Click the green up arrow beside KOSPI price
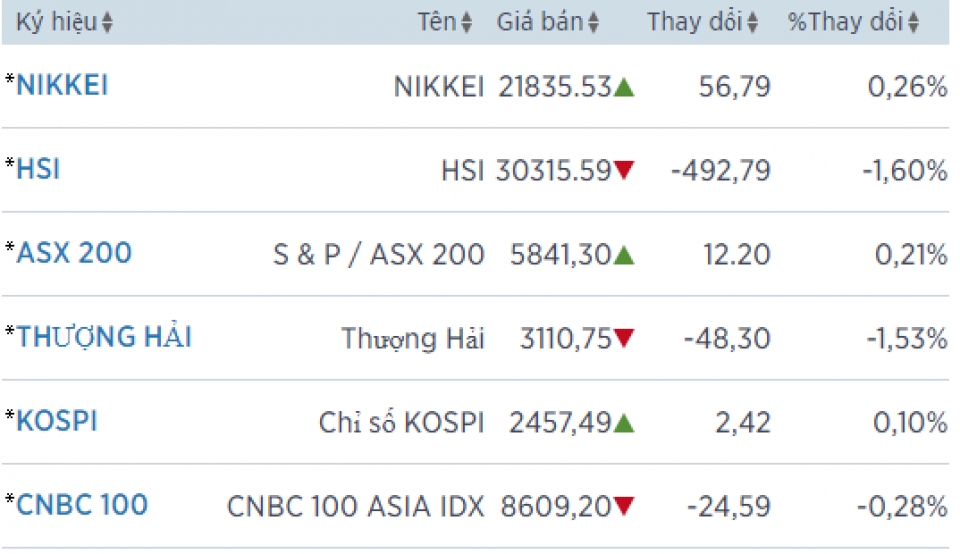This screenshot has width=960, height=554. (625, 424)
